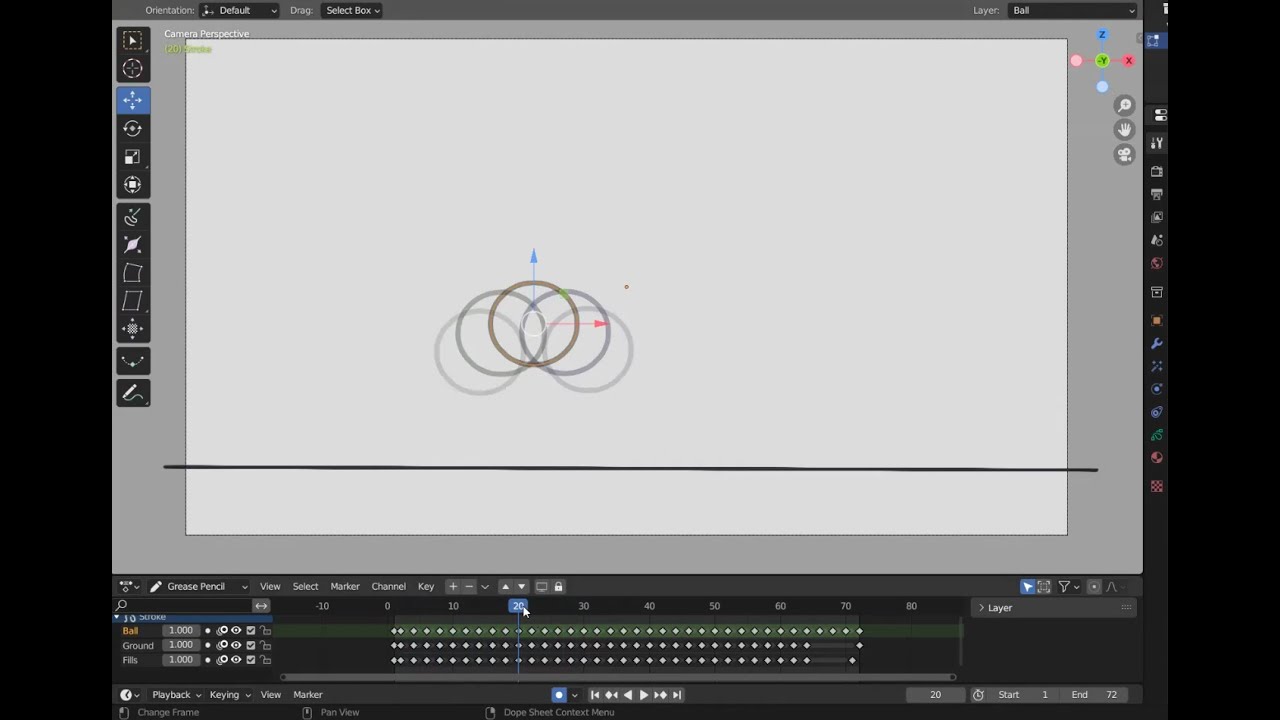The width and height of the screenshot is (1280, 720).
Task: Activate the Move tool
Action: coord(132,100)
